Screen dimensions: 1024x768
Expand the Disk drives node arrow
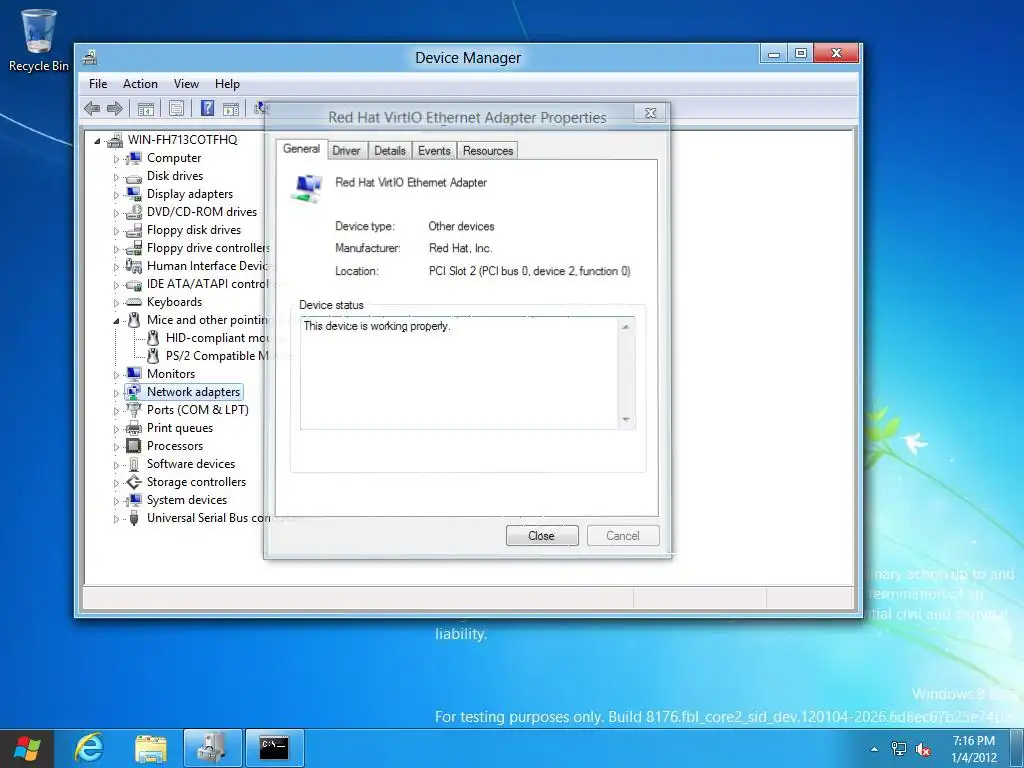point(116,177)
